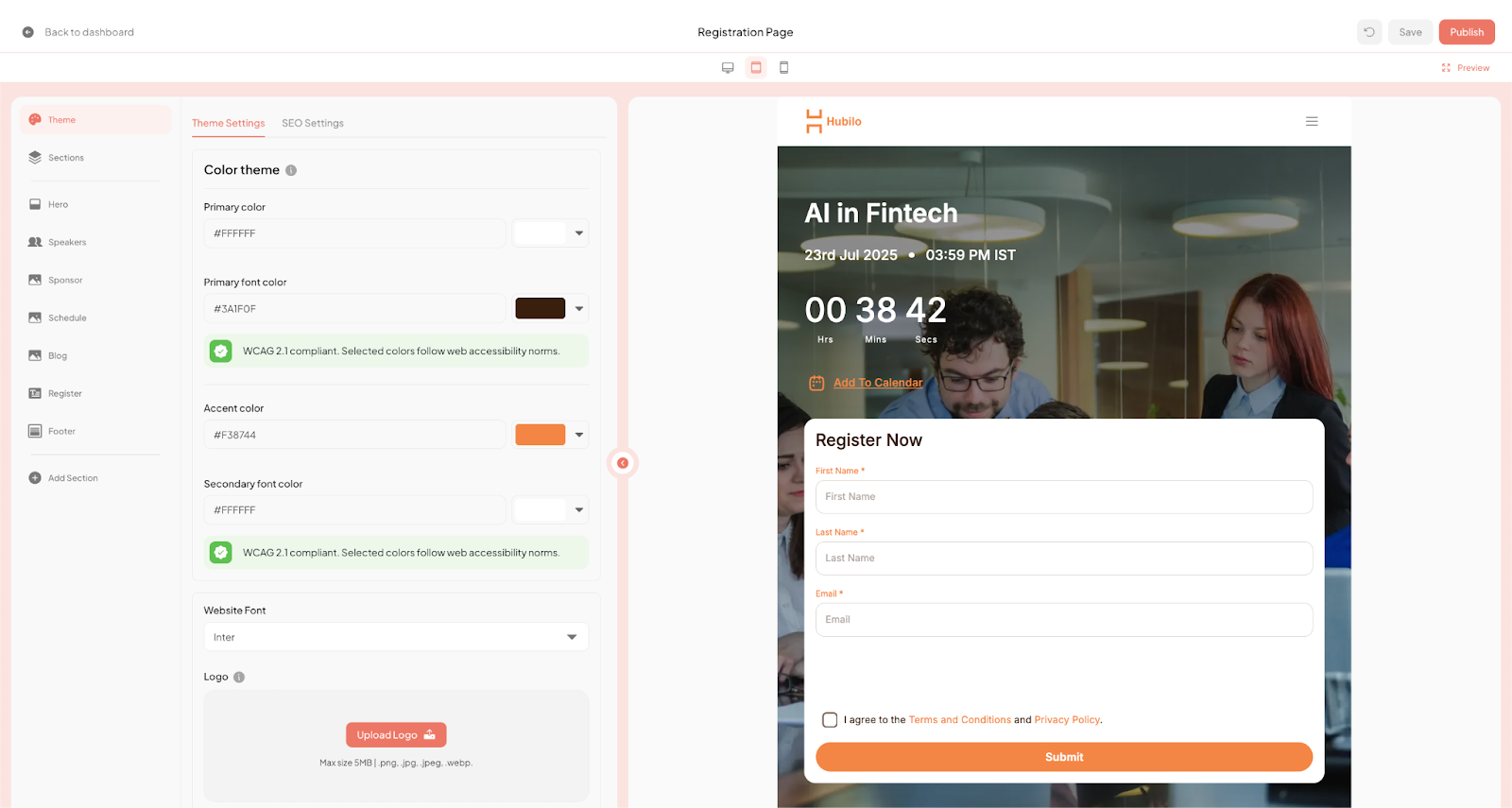Click the white Secondary font color swatch

tap(541, 510)
